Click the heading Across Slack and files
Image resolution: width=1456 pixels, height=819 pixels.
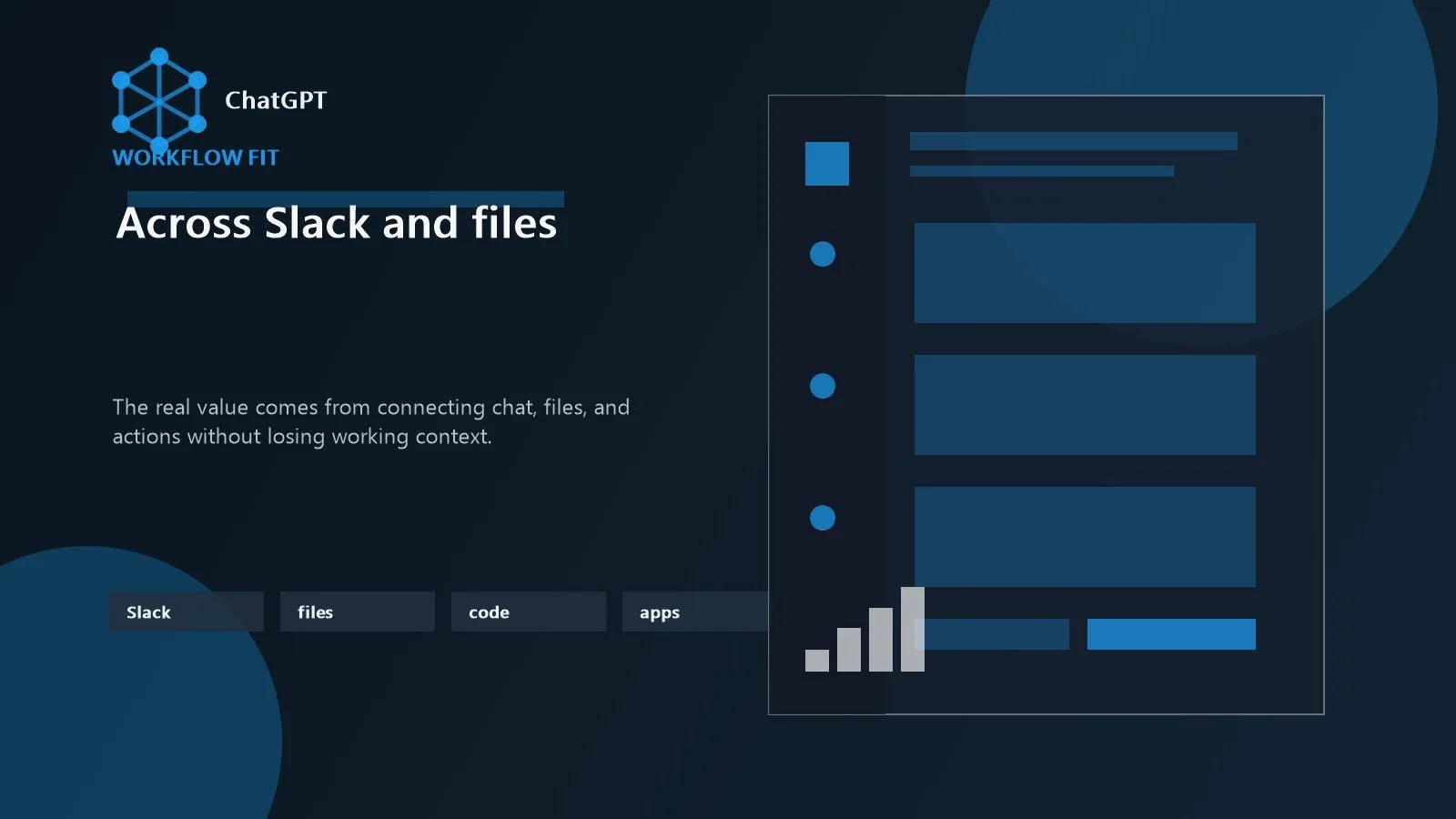337,224
